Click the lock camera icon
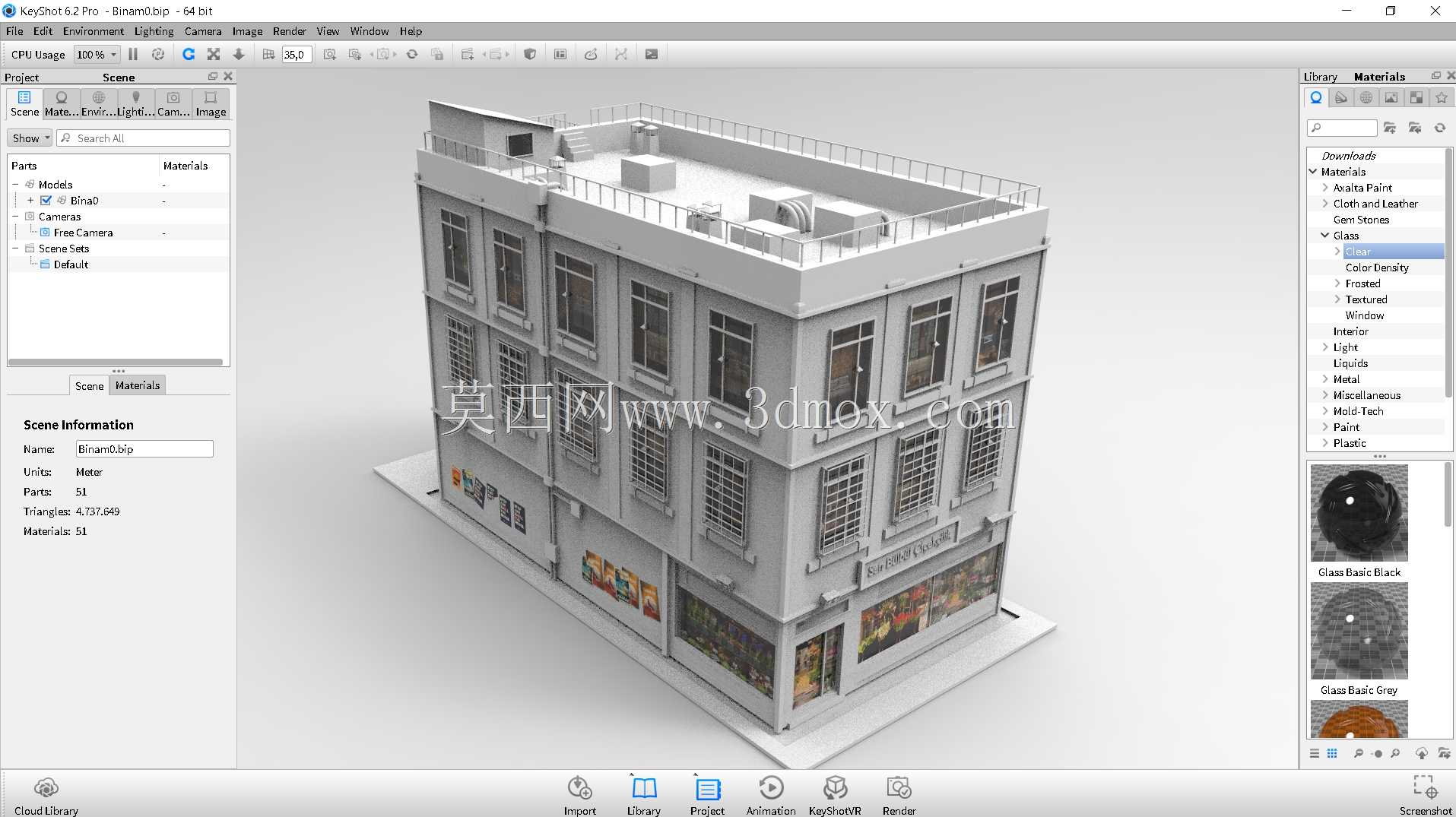Image resolution: width=1456 pixels, height=817 pixels. 437,54
